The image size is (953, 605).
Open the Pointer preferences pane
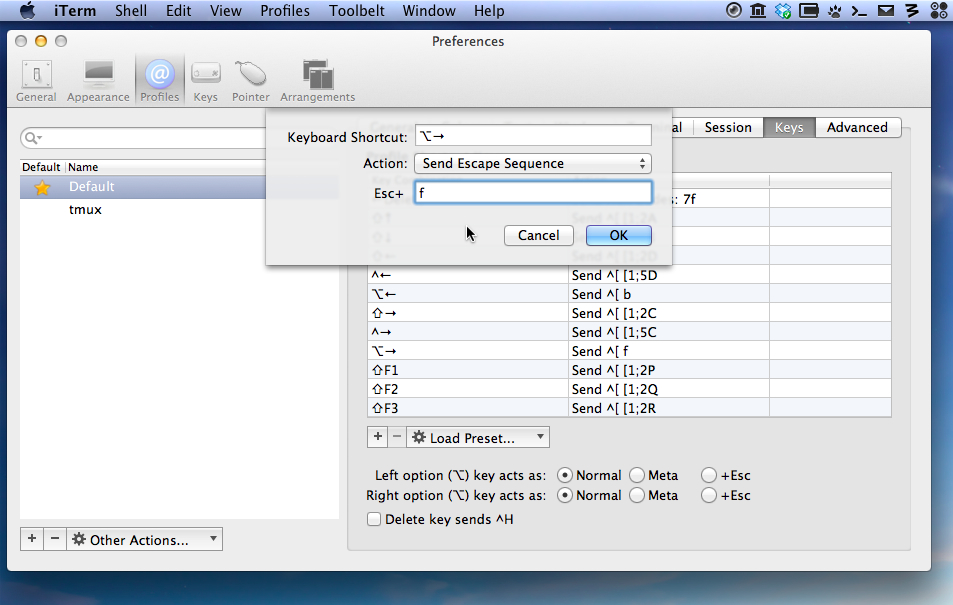coord(250,81)
